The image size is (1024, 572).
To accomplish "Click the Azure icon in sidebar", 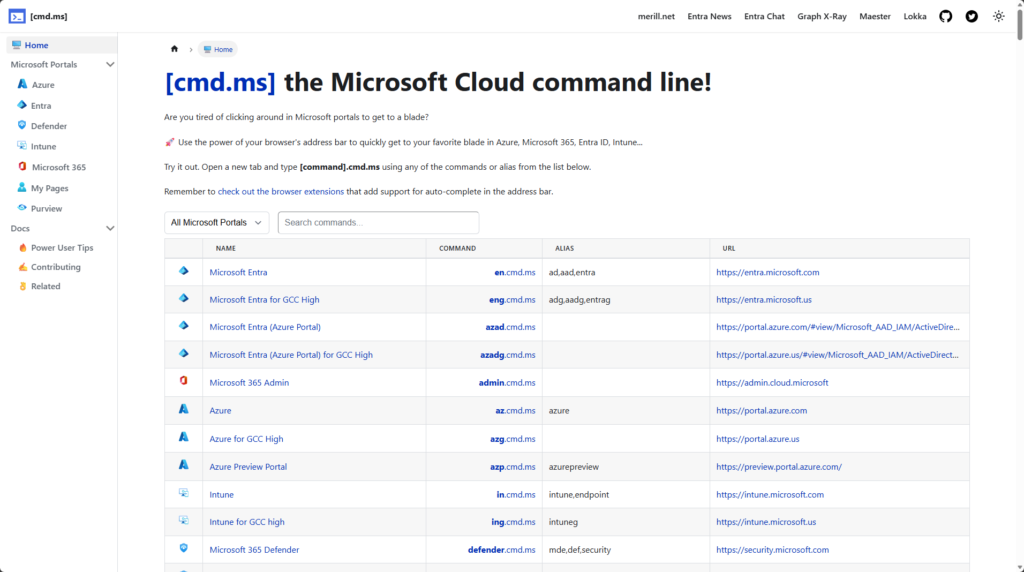I will pos(22,84).
